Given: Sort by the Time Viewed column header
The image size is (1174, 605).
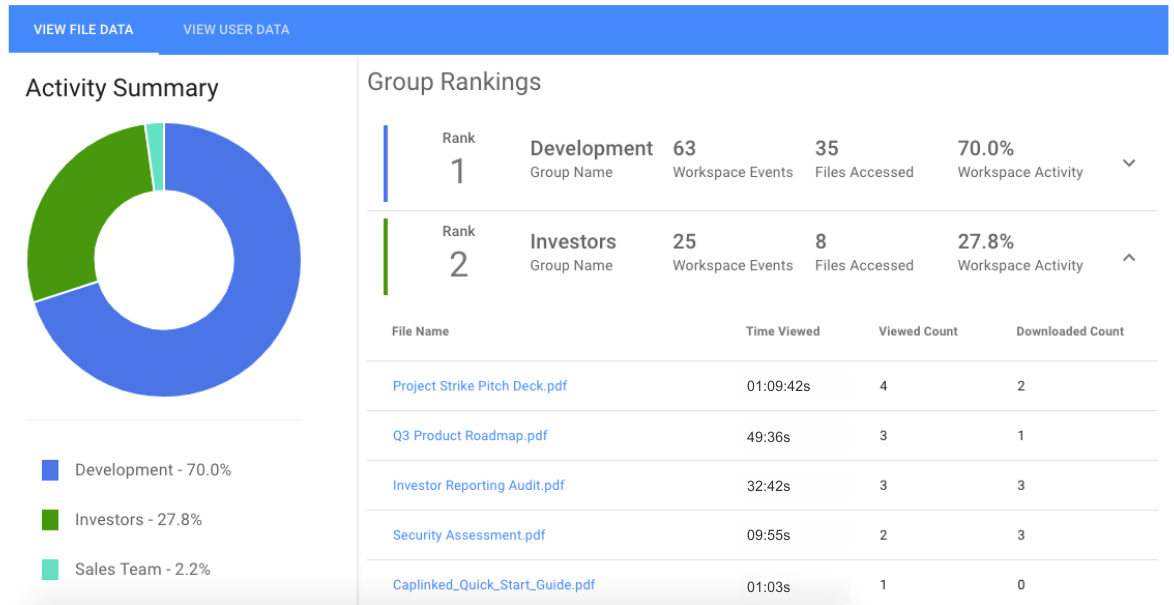Looking at the screenshot, I should pyautogui.click(x=782, y=331).
